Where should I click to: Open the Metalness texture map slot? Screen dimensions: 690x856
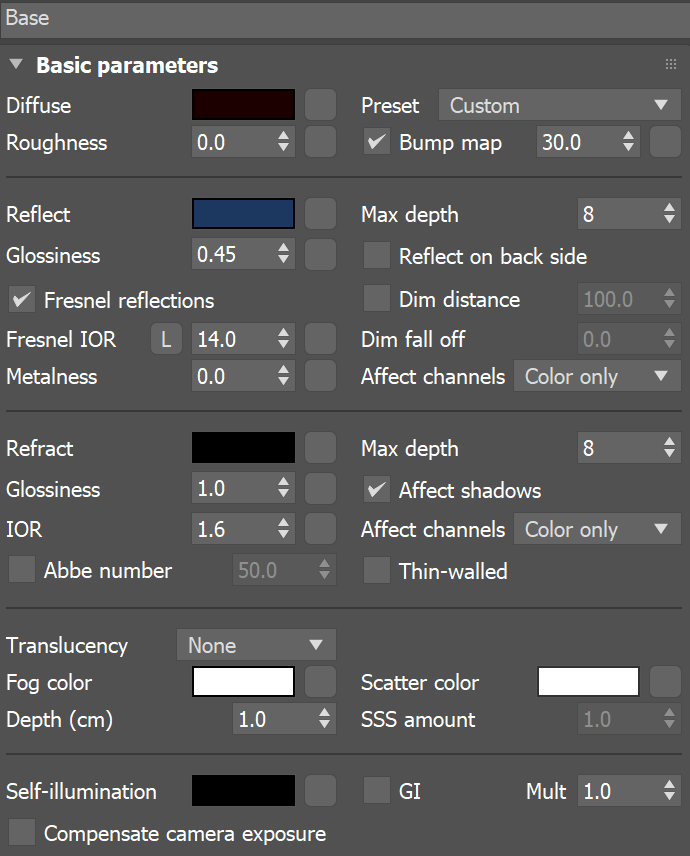coord(320,376)
